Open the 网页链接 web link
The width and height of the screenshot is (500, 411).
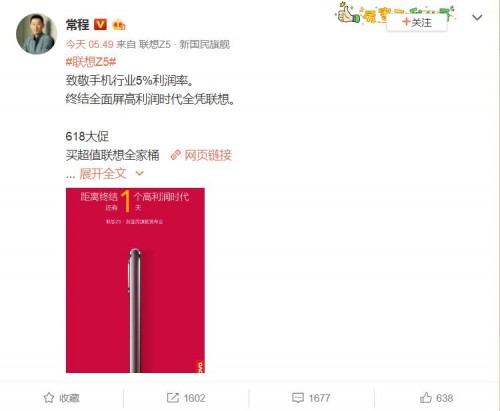(x=208, y=155)
